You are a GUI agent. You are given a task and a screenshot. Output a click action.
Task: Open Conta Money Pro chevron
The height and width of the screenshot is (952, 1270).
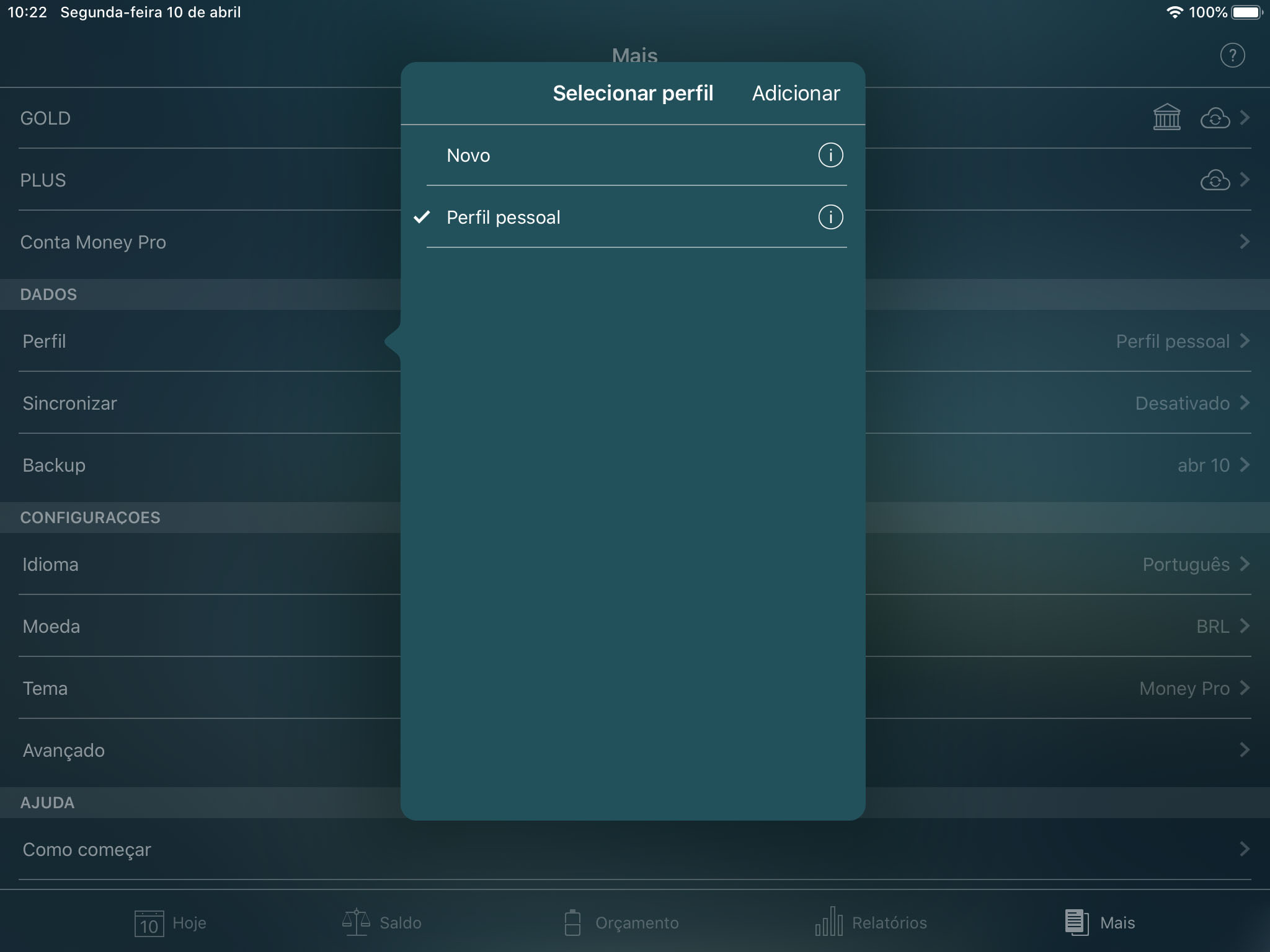coord(1244,242)
